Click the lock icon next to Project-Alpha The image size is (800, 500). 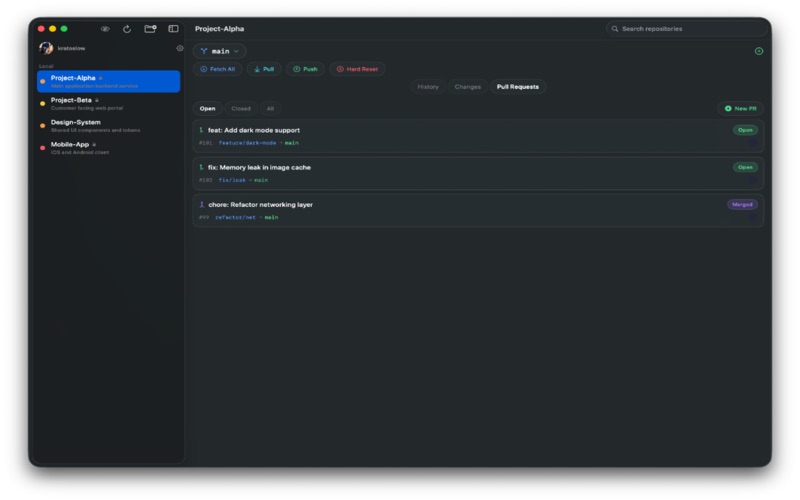click(101, 78)
